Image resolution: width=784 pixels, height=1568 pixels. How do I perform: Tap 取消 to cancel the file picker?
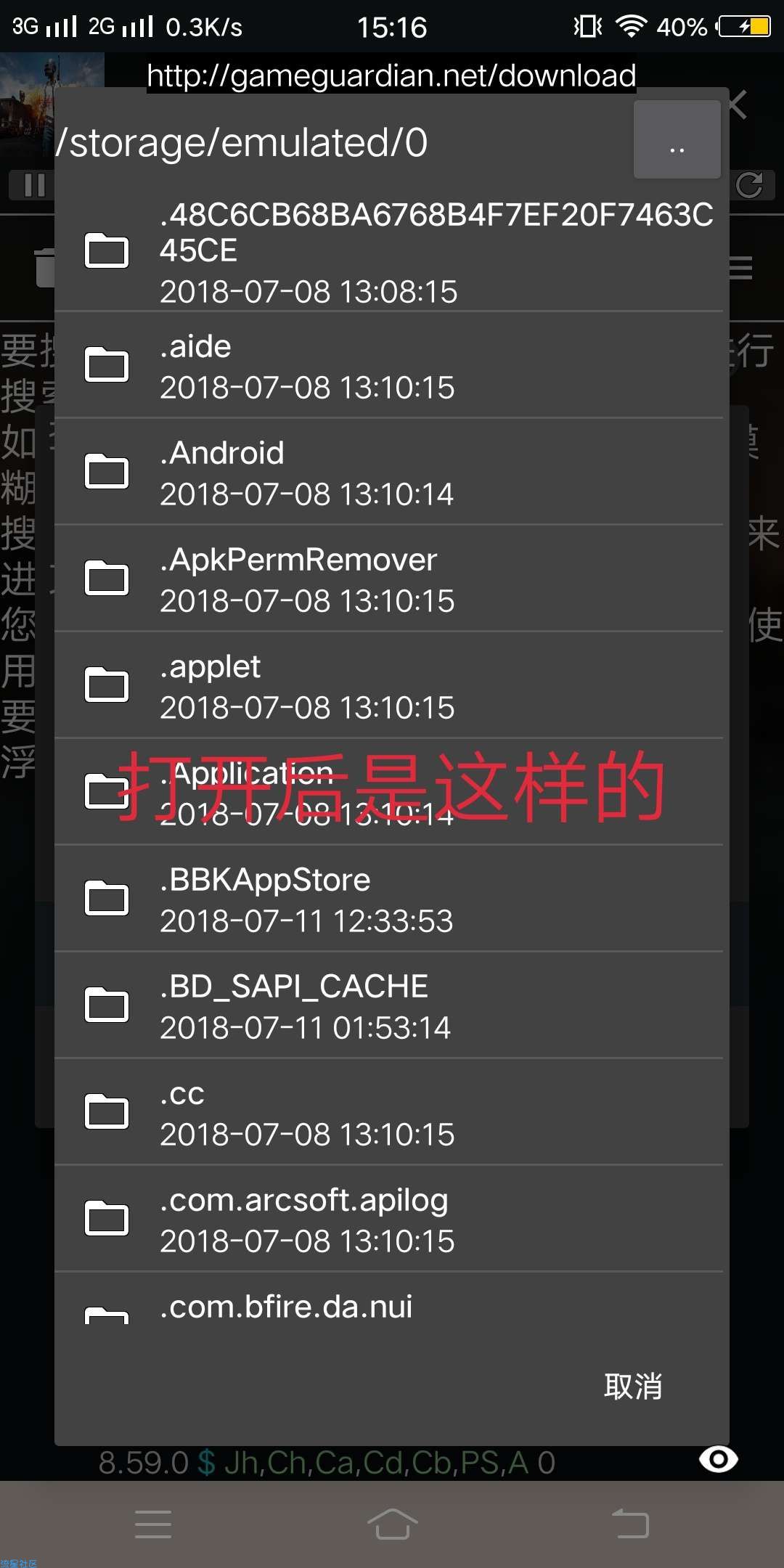pos(633,1387)
